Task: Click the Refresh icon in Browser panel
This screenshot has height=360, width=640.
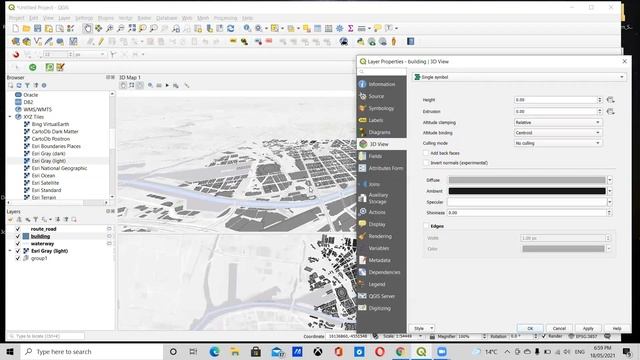Action: click(19, 85)
